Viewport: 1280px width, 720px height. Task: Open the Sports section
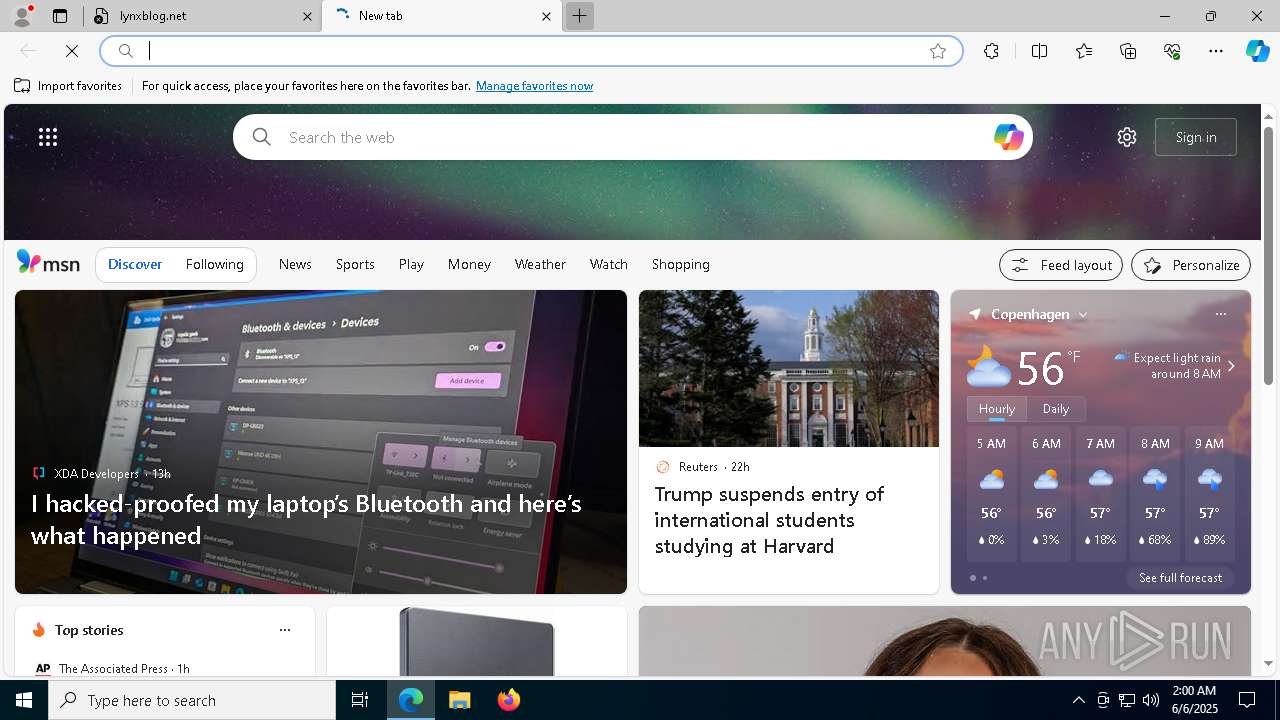355,264
